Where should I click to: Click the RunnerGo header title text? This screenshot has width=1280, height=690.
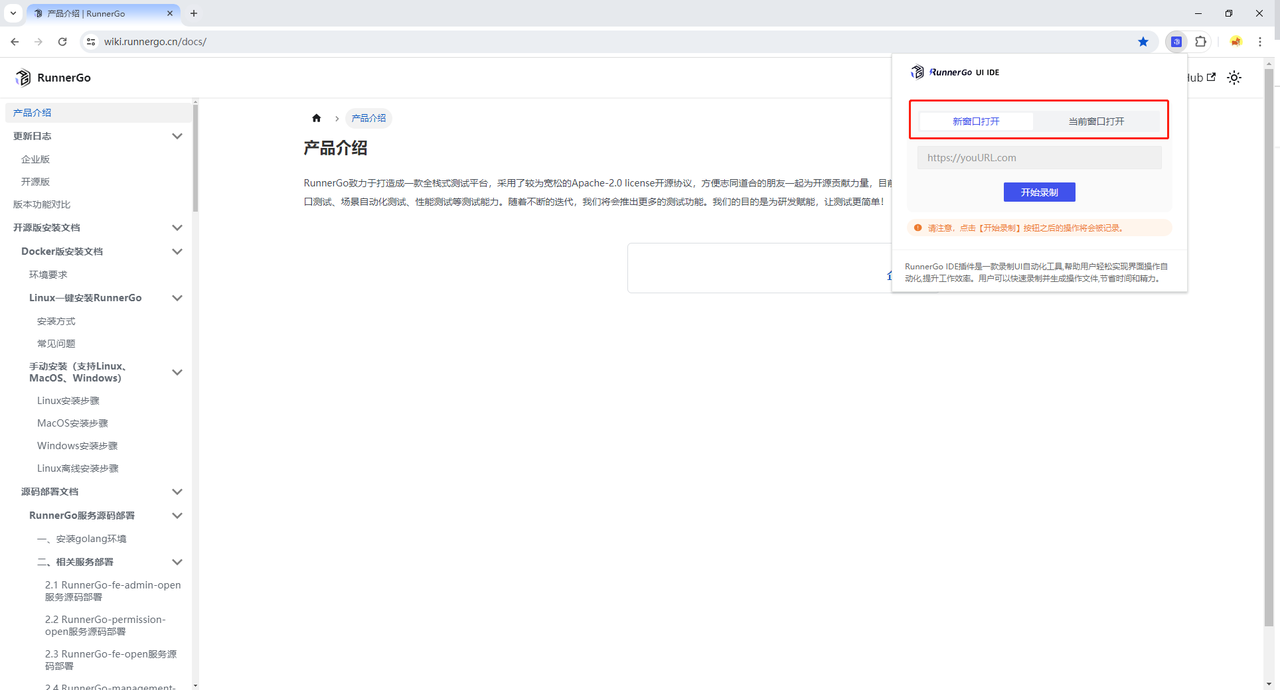pos(64,78)
